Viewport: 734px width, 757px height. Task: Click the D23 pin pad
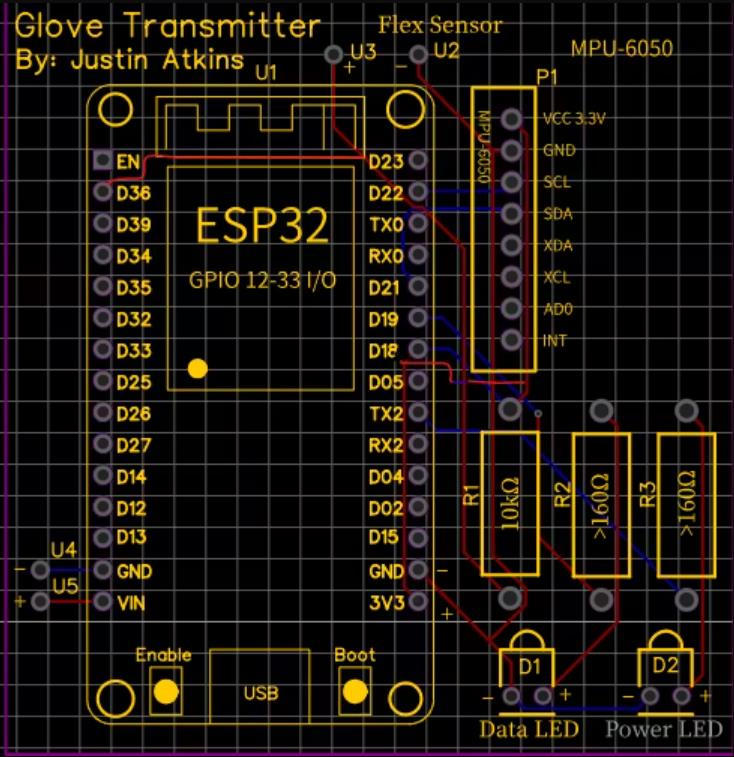point(418,160)
